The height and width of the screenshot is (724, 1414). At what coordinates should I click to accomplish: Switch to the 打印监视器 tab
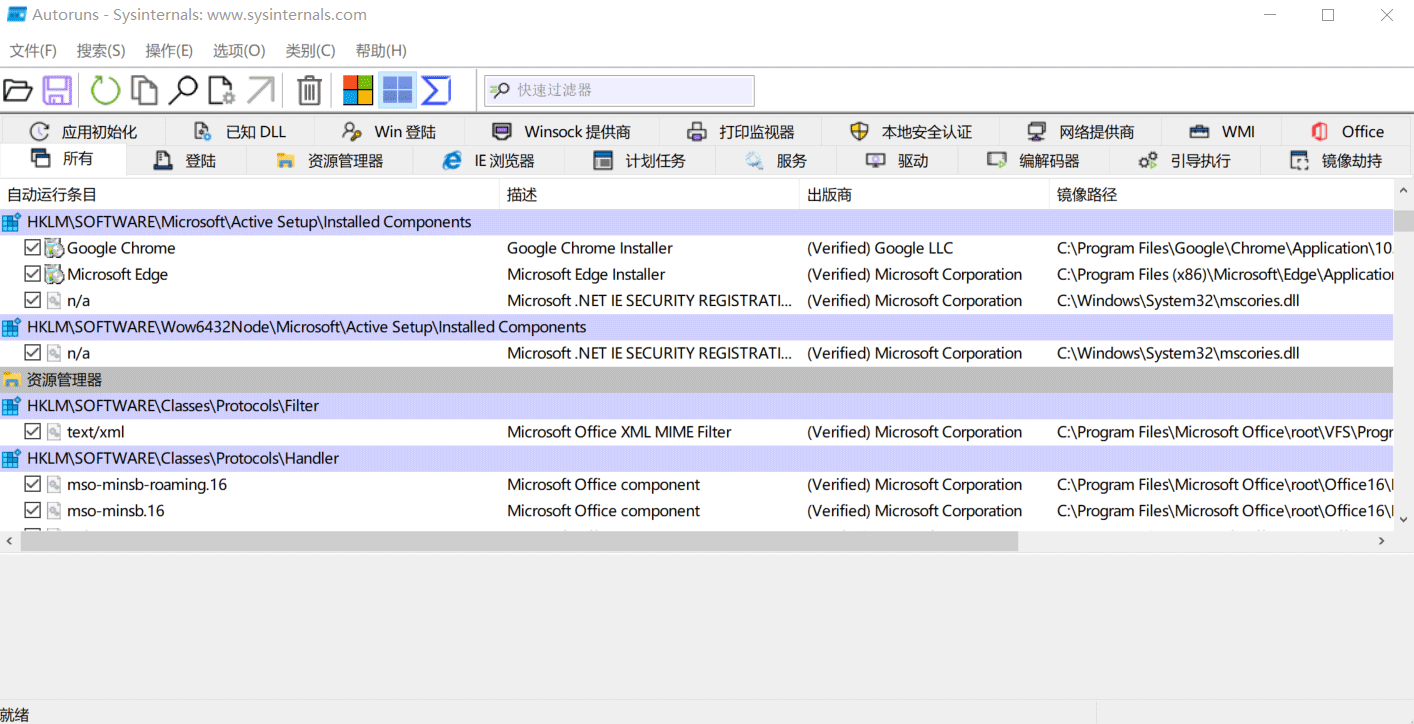pyautogui.click(x=741, y=132)
